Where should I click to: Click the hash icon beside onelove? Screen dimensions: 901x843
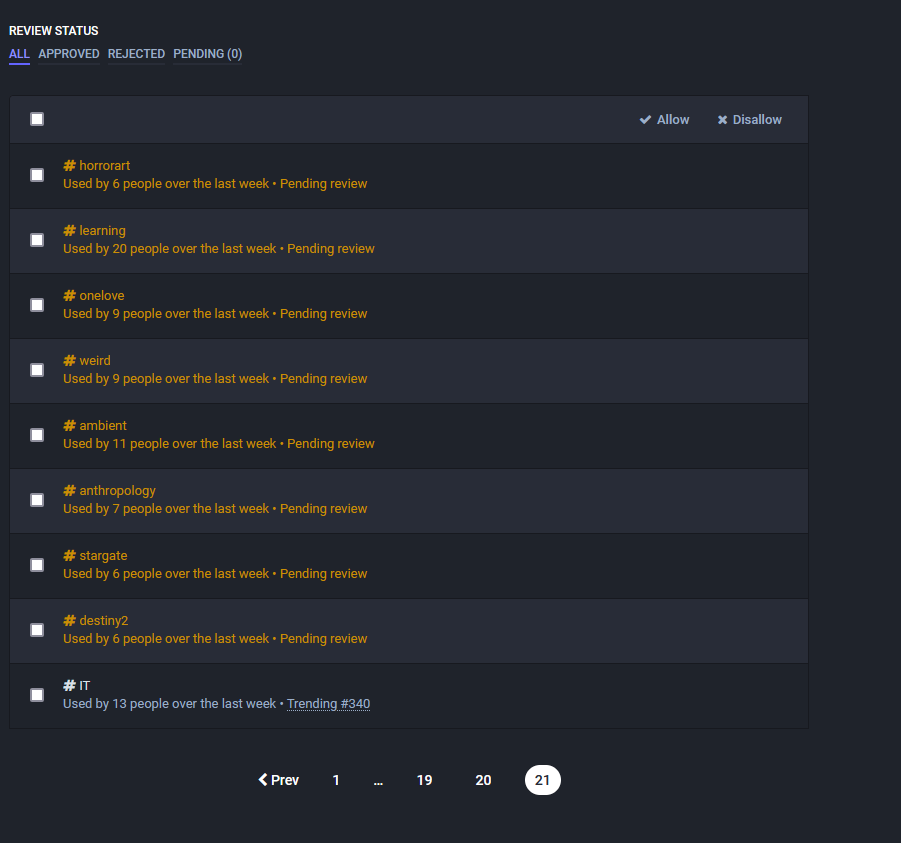[x=70, y=295]
